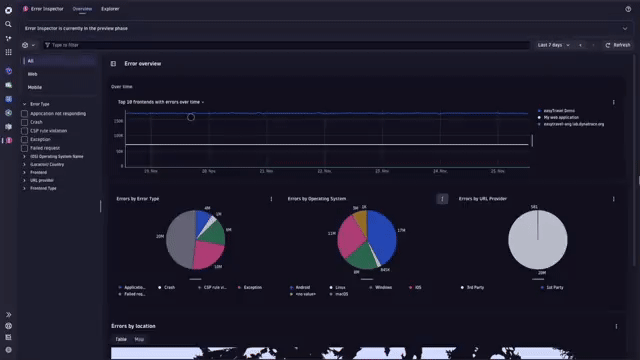This screenshot has height=360, width=640.
Task: Open the segment selector icon beside the filter bar
Action: (x=25, y=45)
